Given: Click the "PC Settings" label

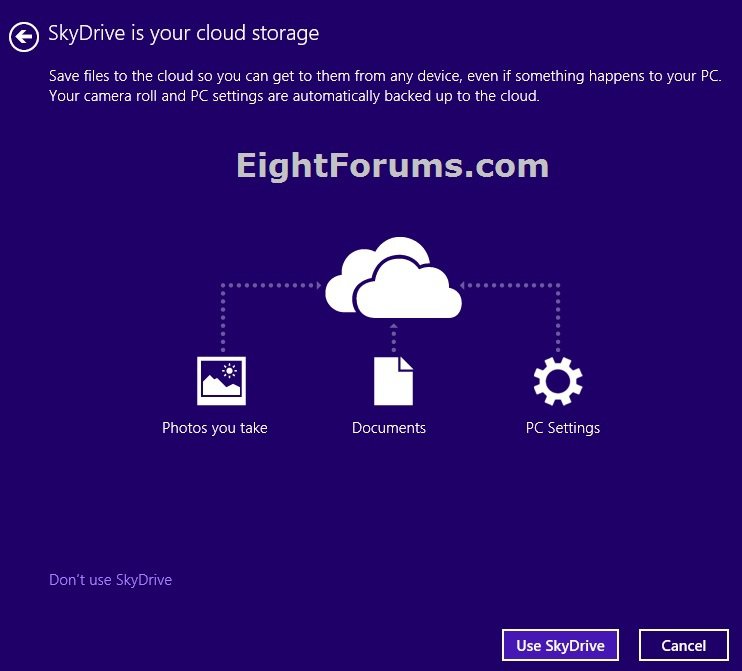Looking at the screenshot, I should click(563, 428).
